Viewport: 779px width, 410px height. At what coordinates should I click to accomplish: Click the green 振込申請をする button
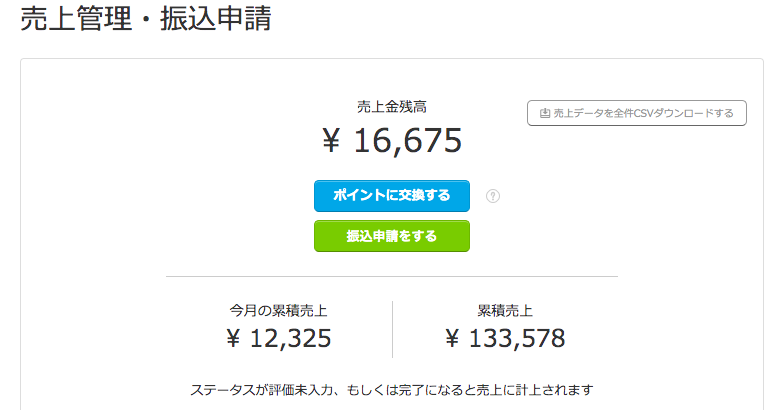pyautogui.click(x=391, y=236)
